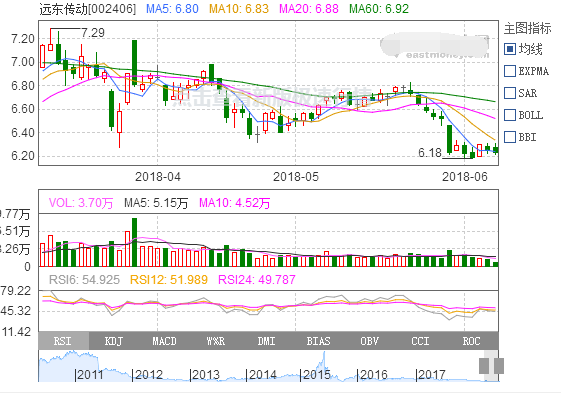Uncheck the 均线 moving average checkbox
This screenshot has width=561, height=393.
point(509,49)
